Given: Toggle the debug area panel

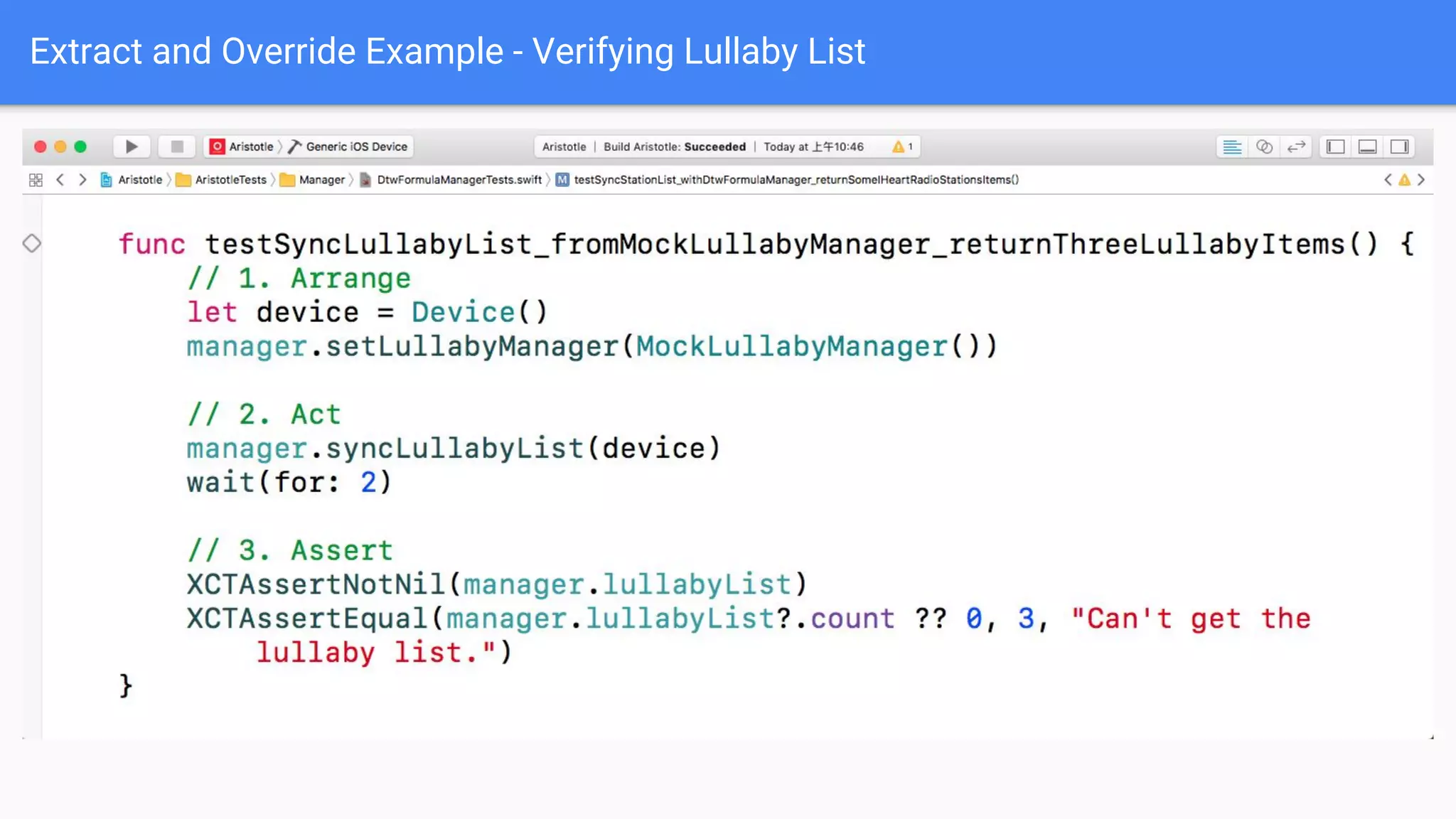Looking at the screenshot, I should [x=1367, y=146].
